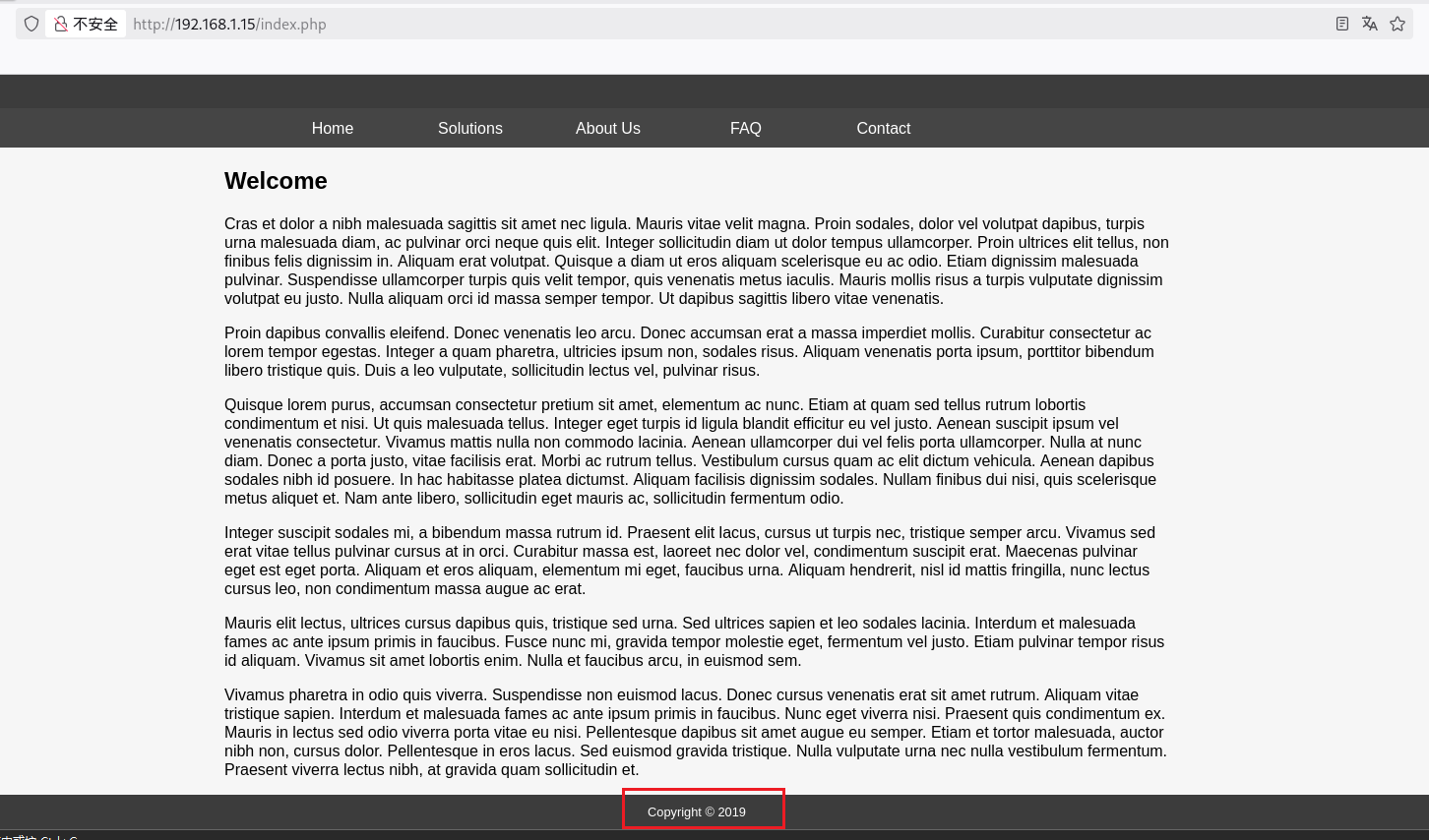Click the tracking protection shield icon
This screenshot has height=840, width=1429.
pos(31,24)
